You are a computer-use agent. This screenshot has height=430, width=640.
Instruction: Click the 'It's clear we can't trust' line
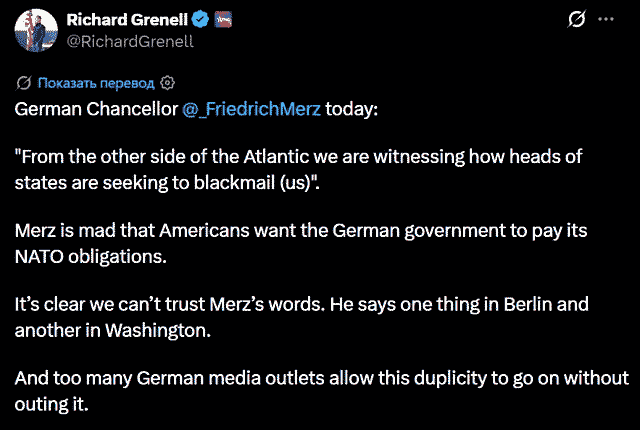tap(302, 304)
